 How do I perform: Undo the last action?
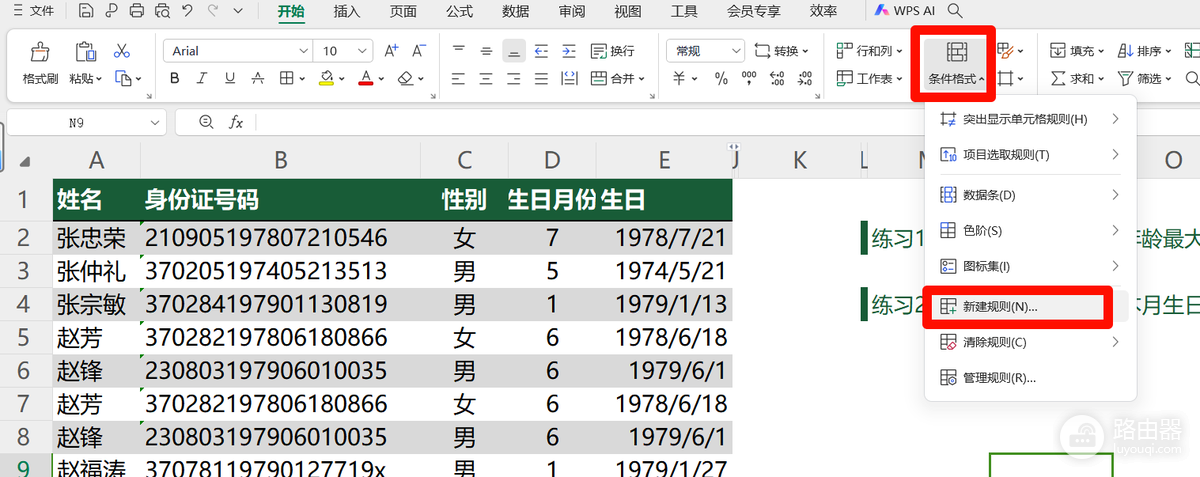coord(188,11)
